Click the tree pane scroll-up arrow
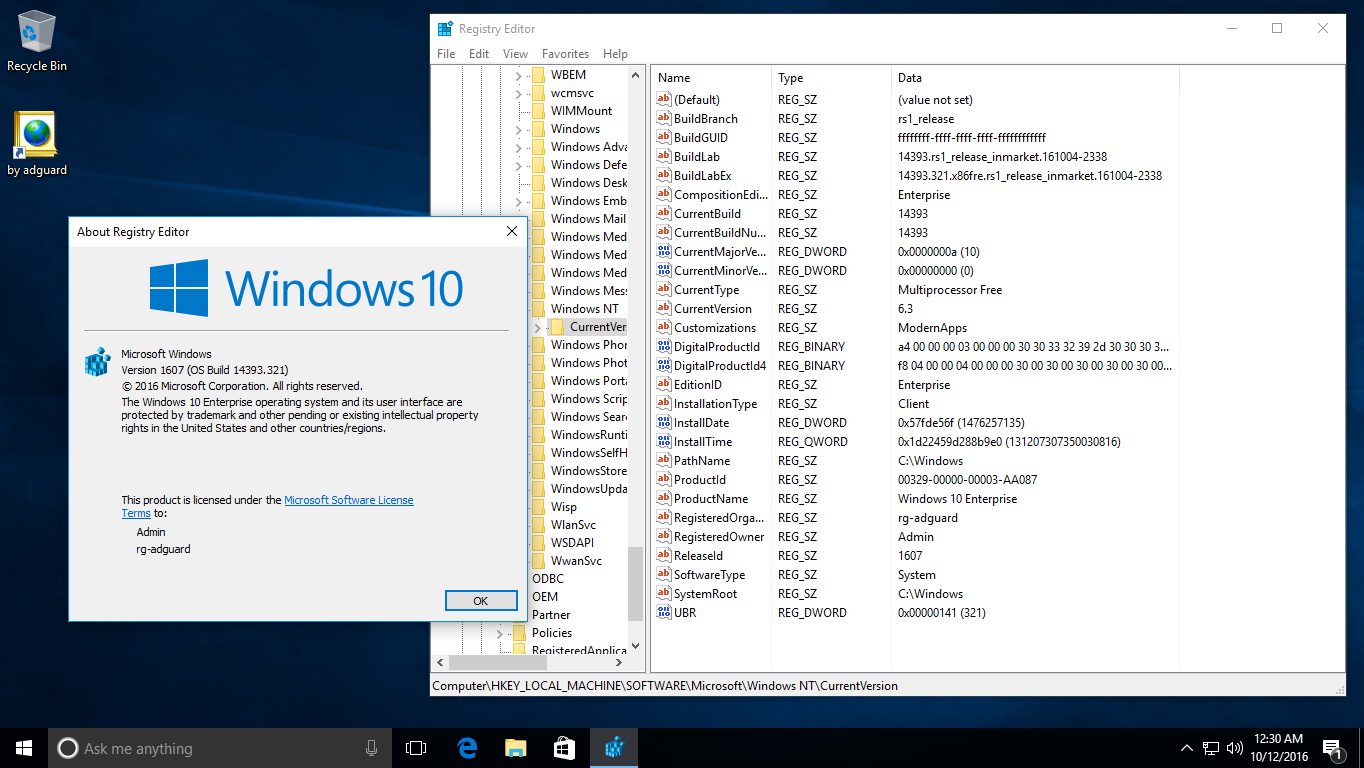This screenshot has width=1364, height=768. [x=636, y=75]
